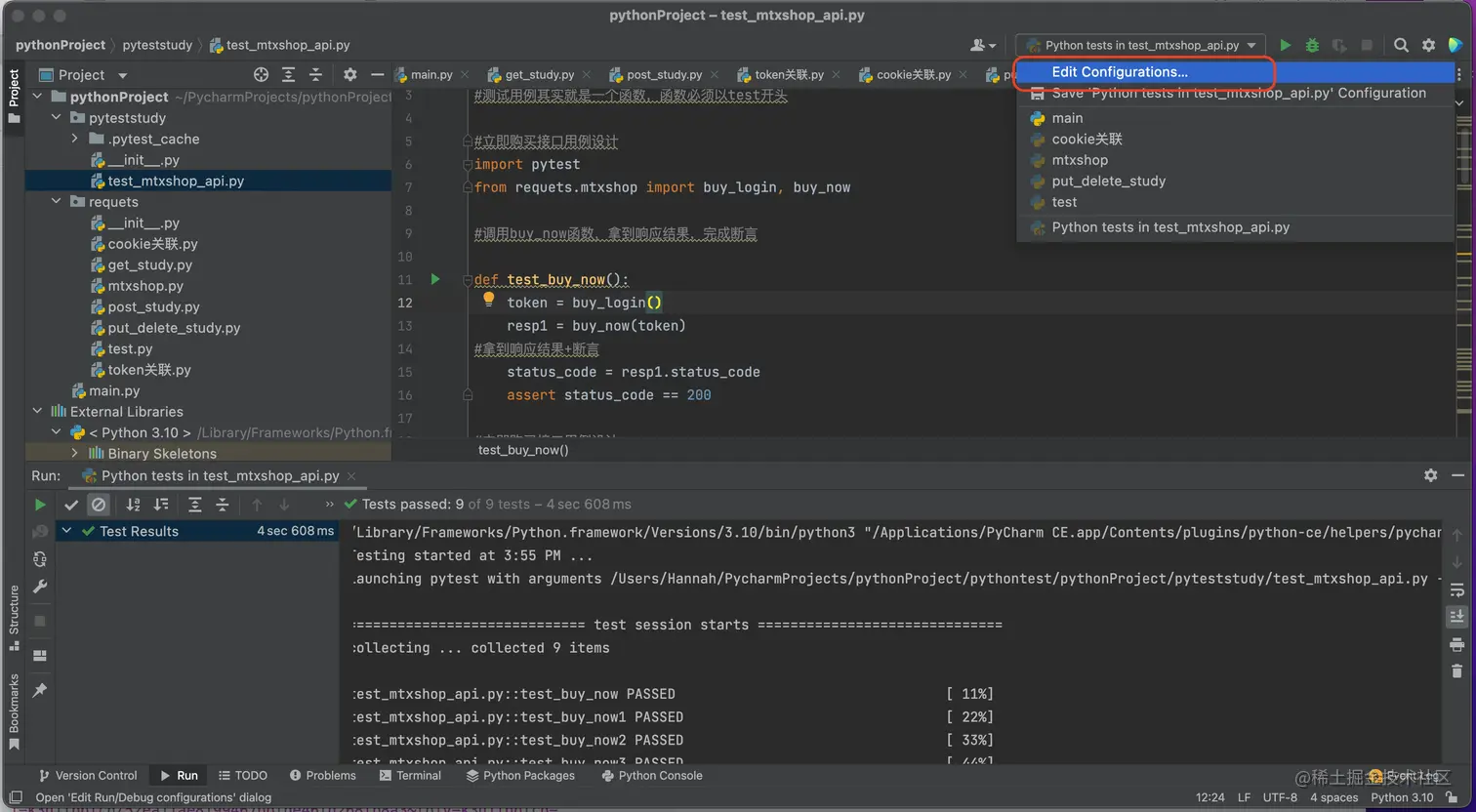Rerun tests using Run panel's green arrow
The height and width of the screenshot is (812, 1476).
point(40,505)
